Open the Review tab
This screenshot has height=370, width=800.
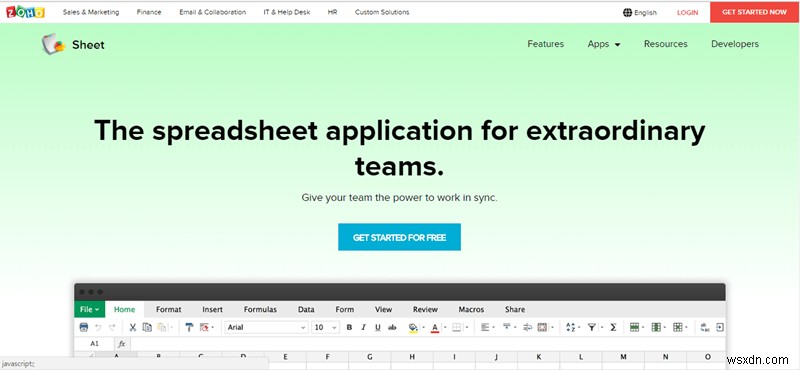click(x=425, y=309)
